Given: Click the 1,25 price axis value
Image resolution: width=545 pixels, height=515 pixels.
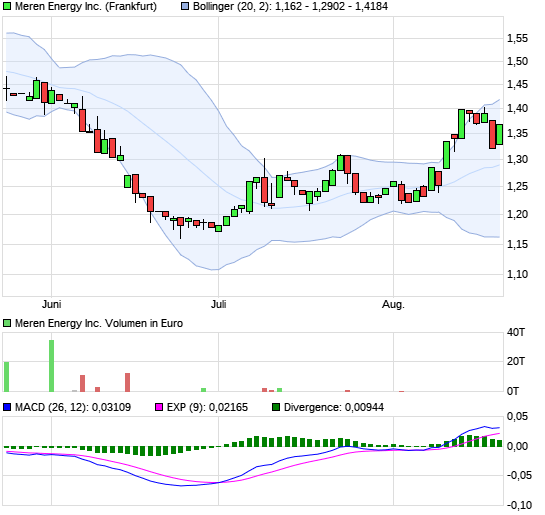Looking at the screenshot, I should (517, 187).
